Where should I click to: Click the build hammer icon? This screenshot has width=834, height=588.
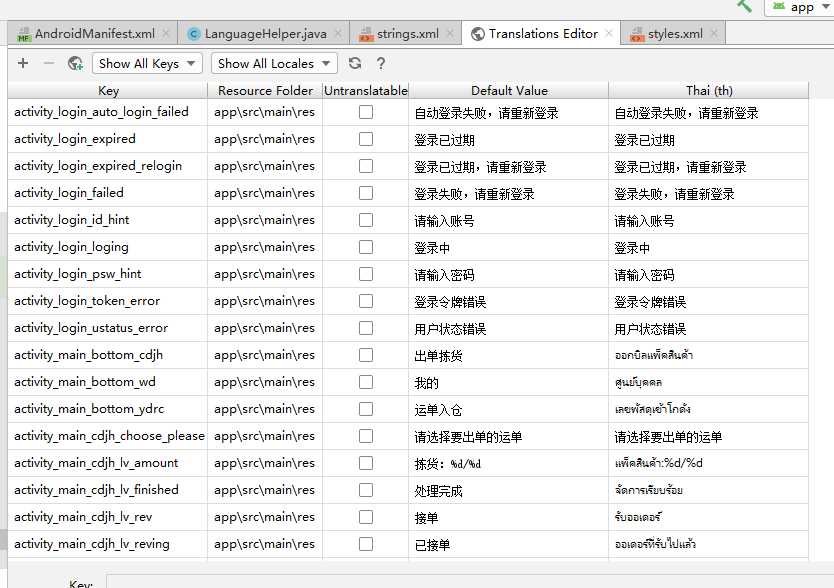point(745,6)
